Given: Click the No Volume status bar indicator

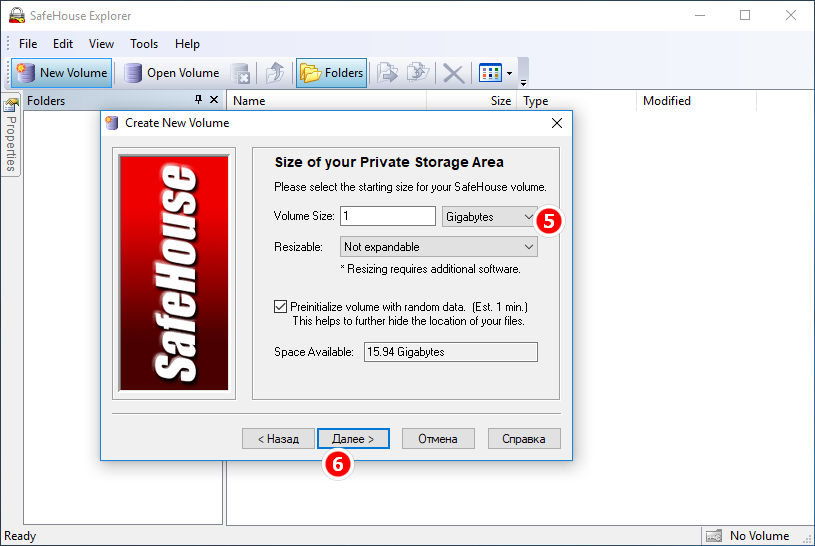Looking at the screenshot, I should 759,536.
